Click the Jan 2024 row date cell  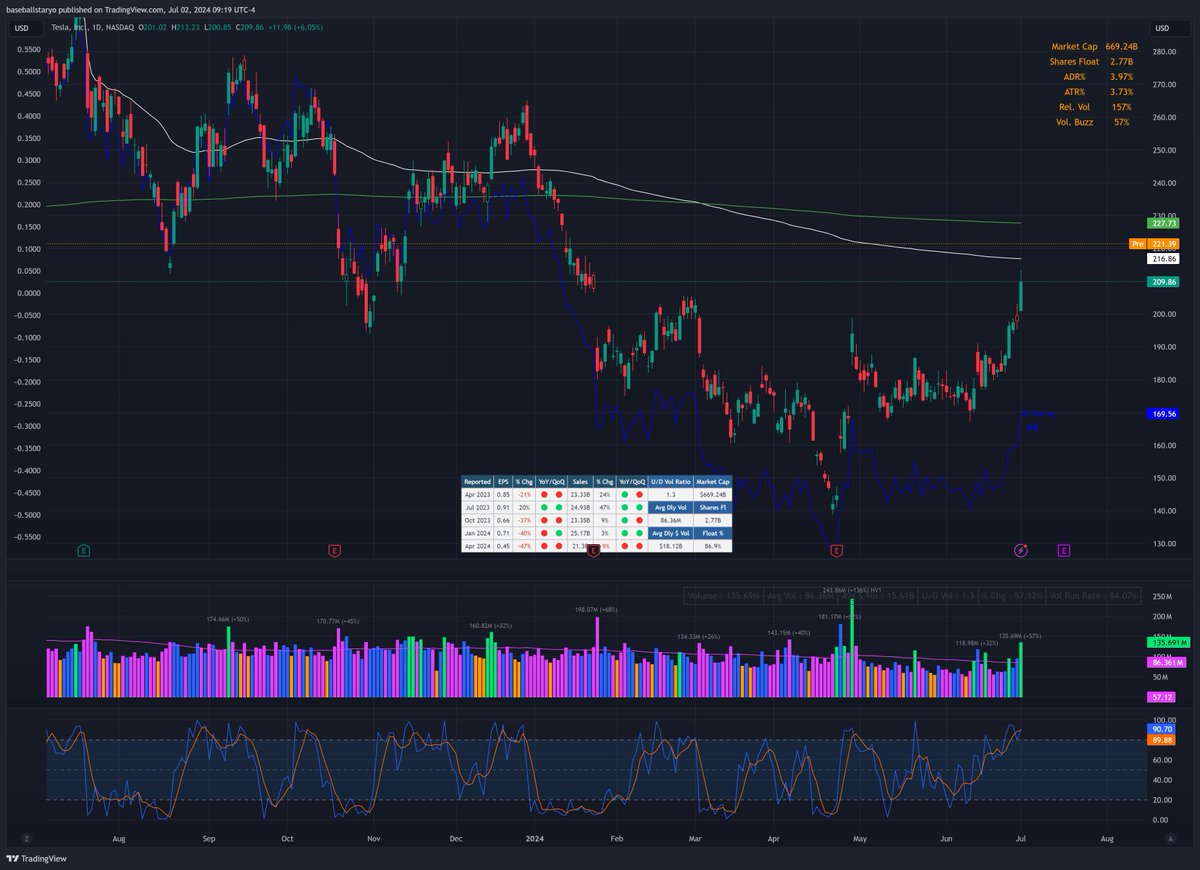(x=477, y=533)
